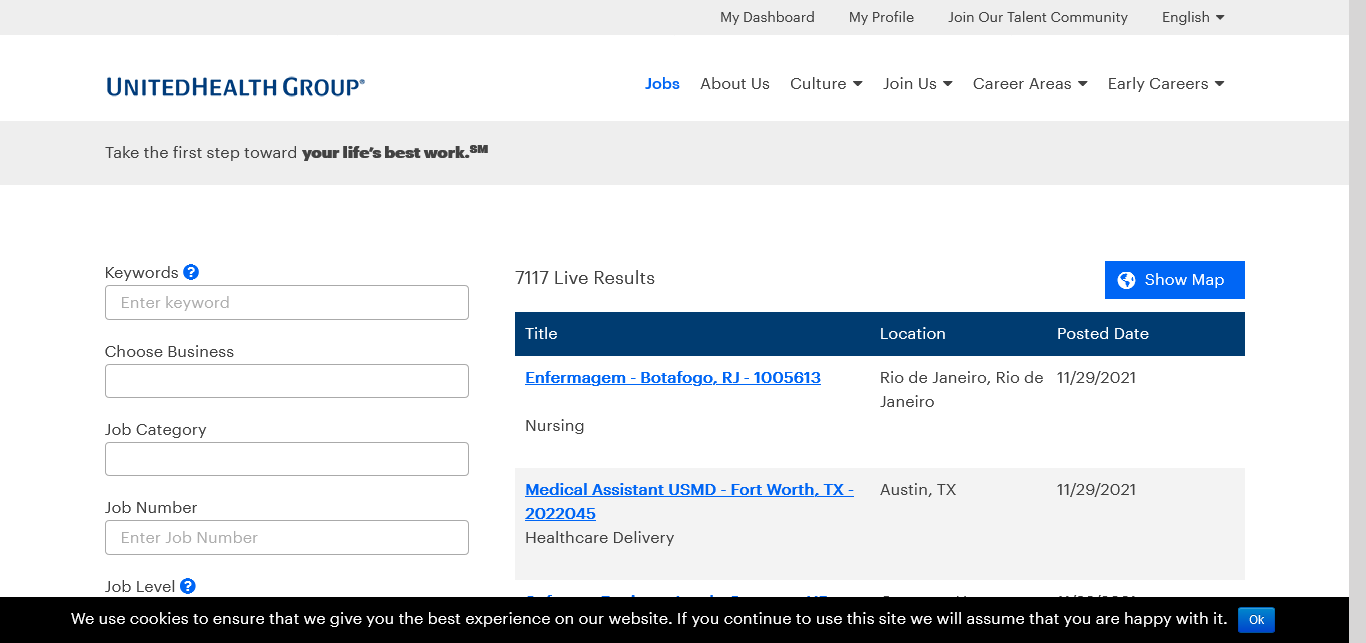This screenshot has height=643, width=1366.
Task: Click the Choose Business field
Action: coord(287,381)
